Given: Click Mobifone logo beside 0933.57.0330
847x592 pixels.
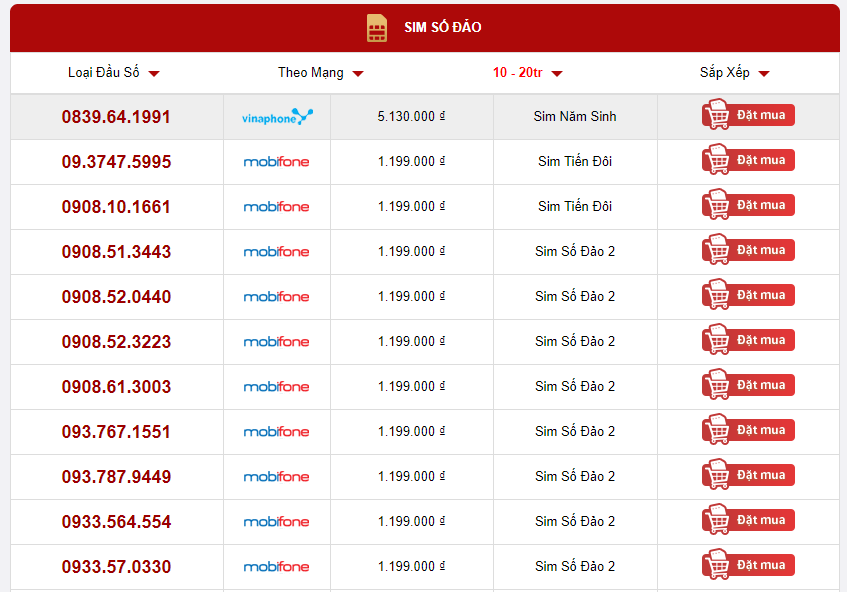Looking at the screenshot, I should coord(277,567).
